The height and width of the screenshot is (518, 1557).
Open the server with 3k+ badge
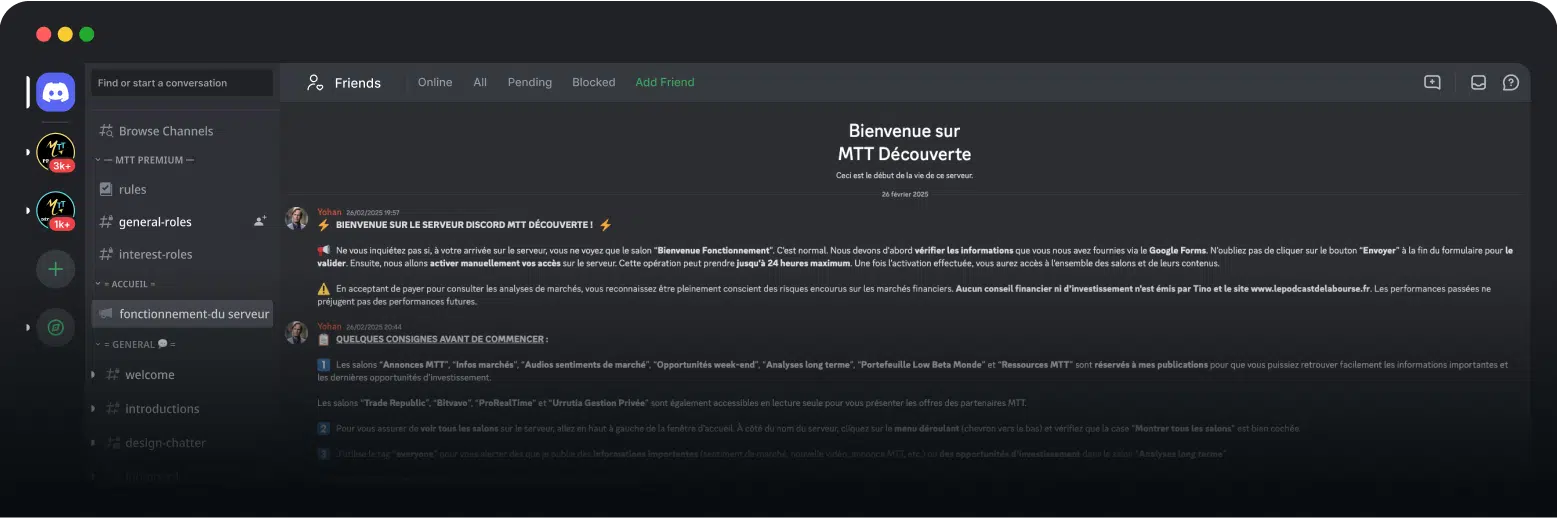click(x=55, y=152)
